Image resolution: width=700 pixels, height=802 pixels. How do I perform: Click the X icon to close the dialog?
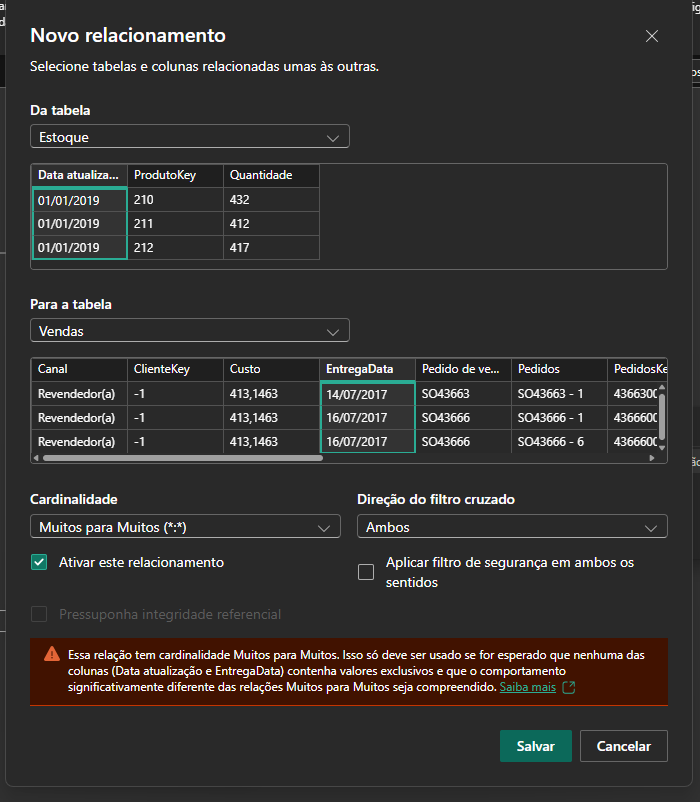click(652, 36)
